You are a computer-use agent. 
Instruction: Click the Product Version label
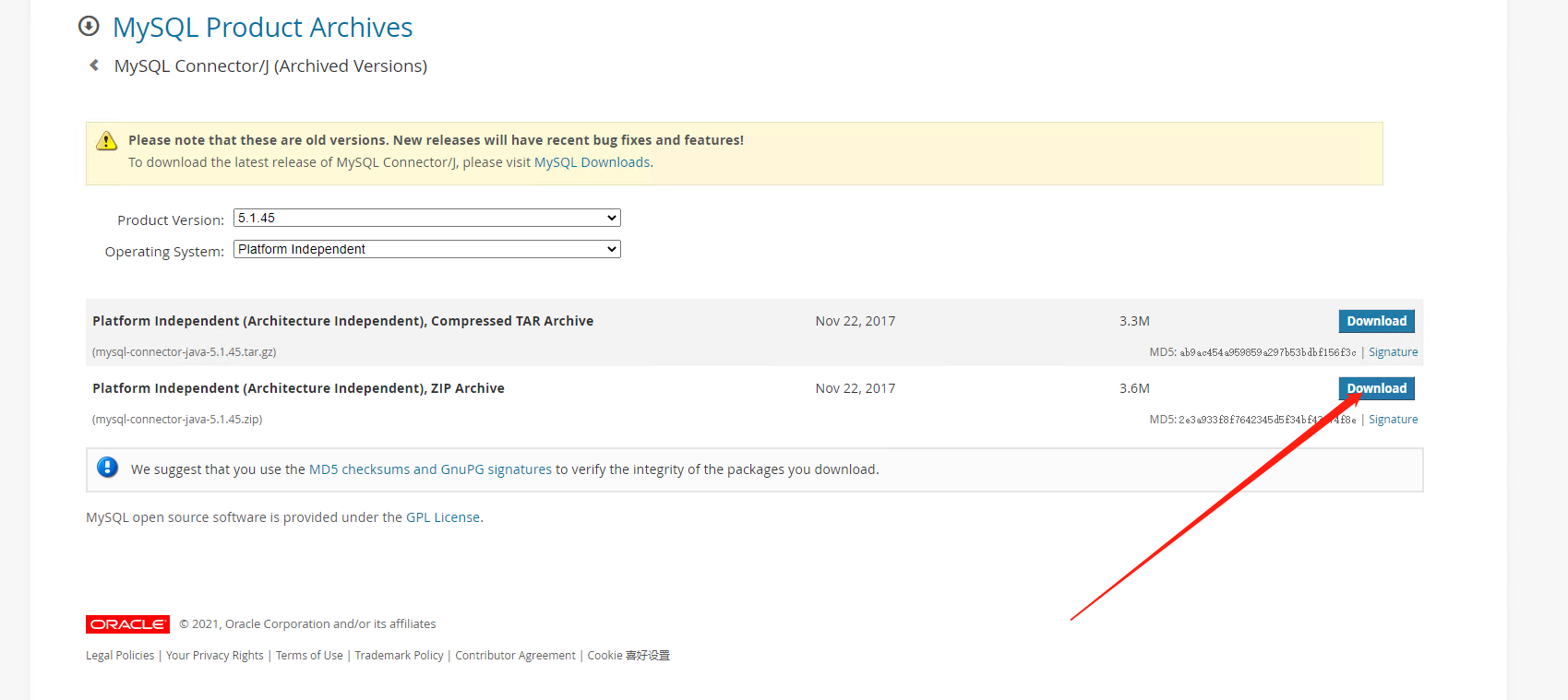(171, 220)
